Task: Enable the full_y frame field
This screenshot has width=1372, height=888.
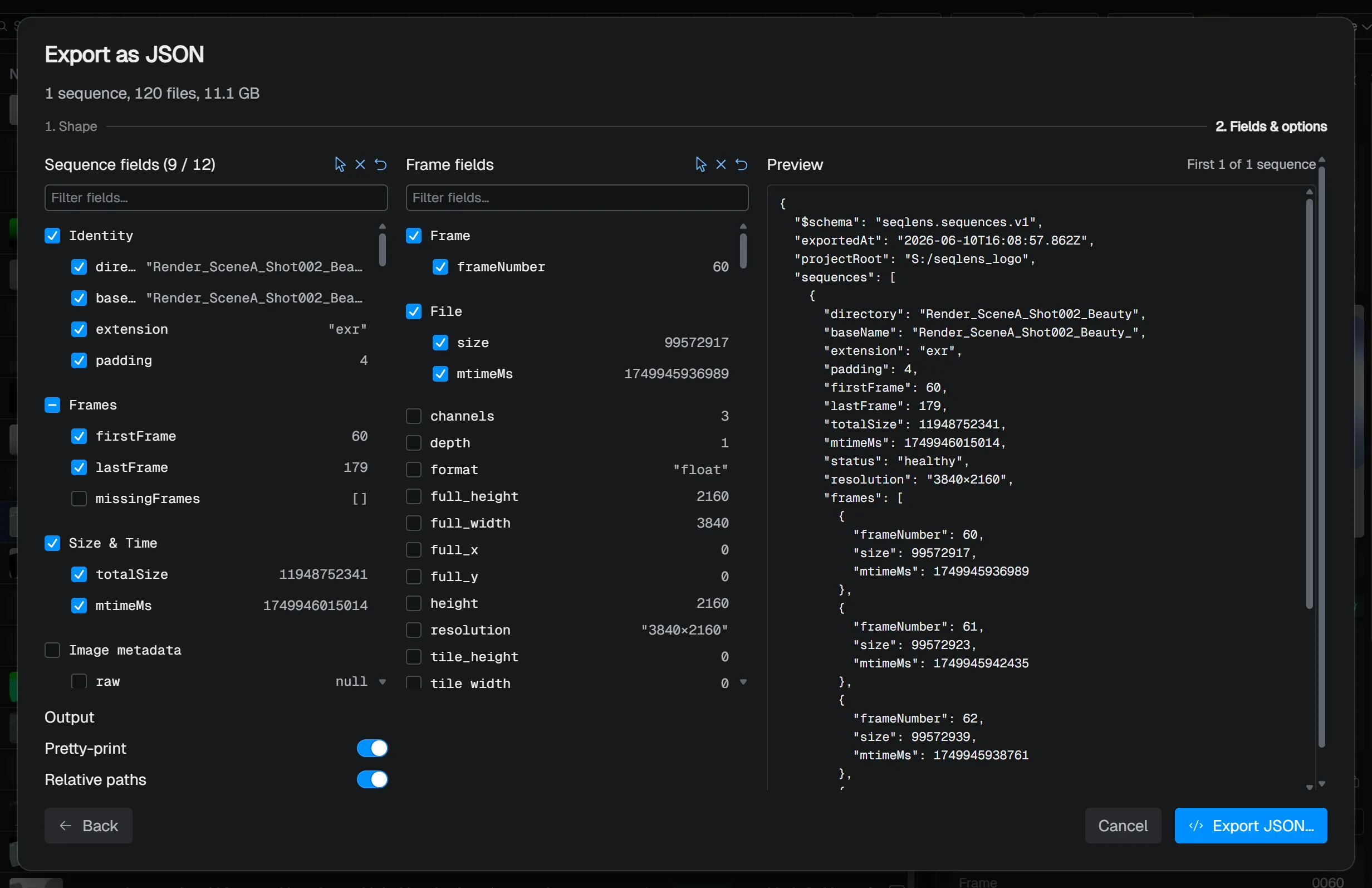Action: 414,577
